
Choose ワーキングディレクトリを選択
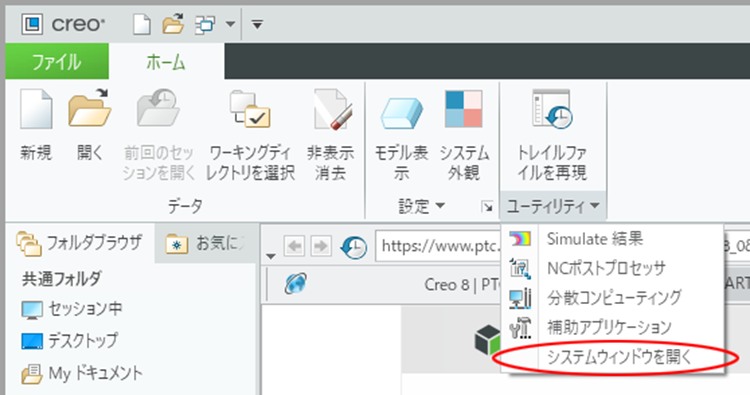250,135
